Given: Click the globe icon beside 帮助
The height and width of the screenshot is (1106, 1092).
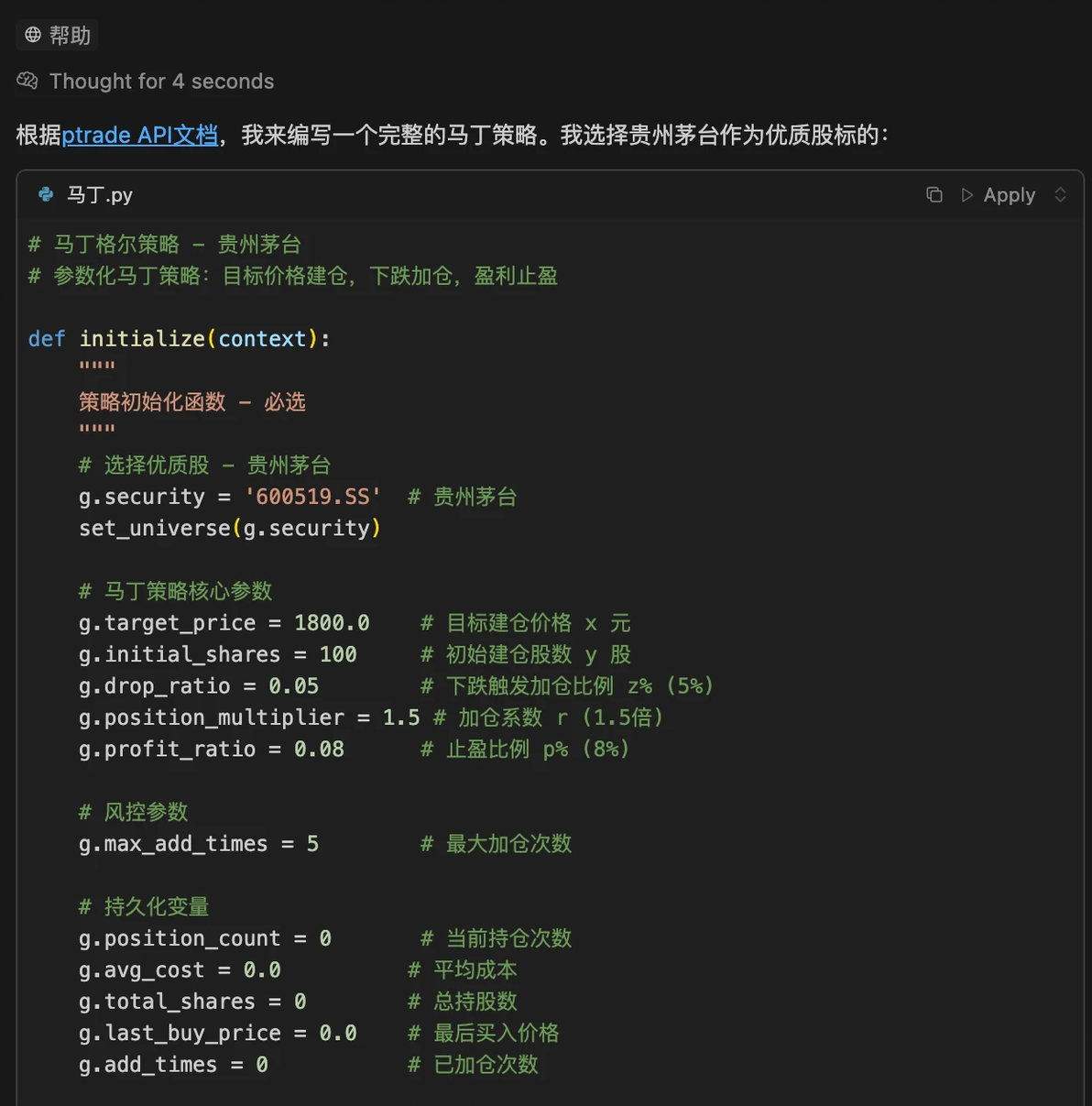Looking at the screenshot, I should [33, 35].
